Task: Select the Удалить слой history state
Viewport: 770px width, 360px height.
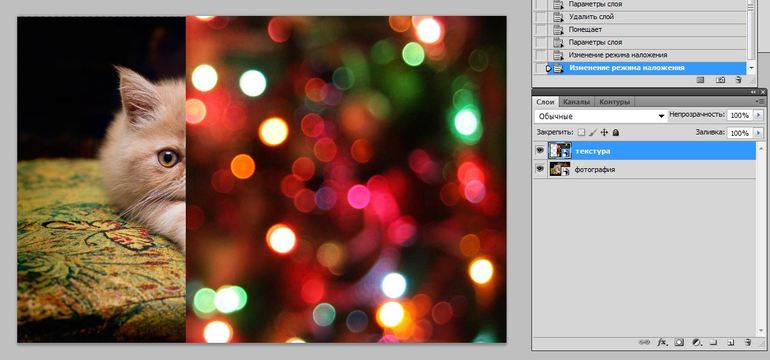Action: 591,17
